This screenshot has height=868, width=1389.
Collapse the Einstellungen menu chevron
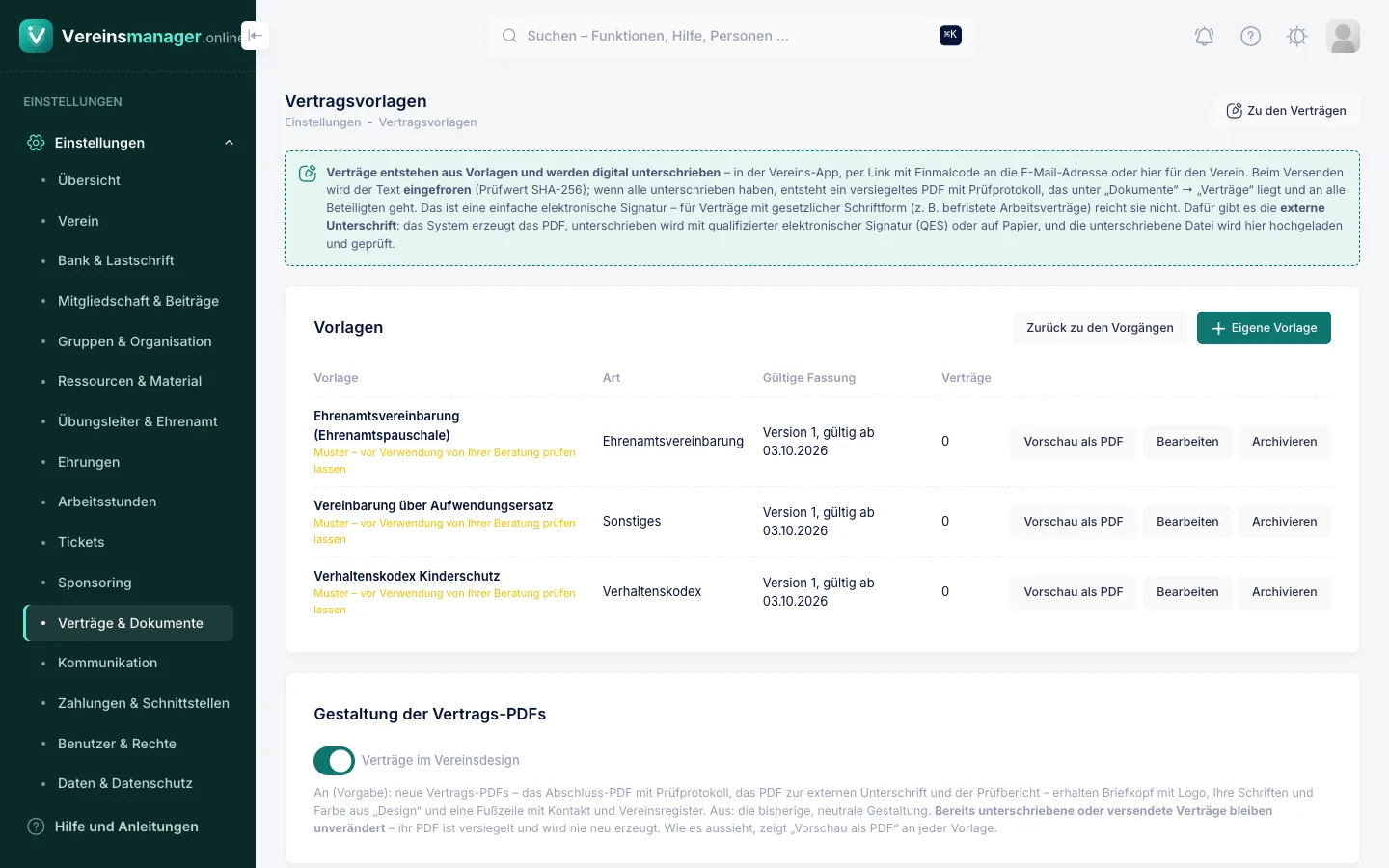(x=229, y=143)
